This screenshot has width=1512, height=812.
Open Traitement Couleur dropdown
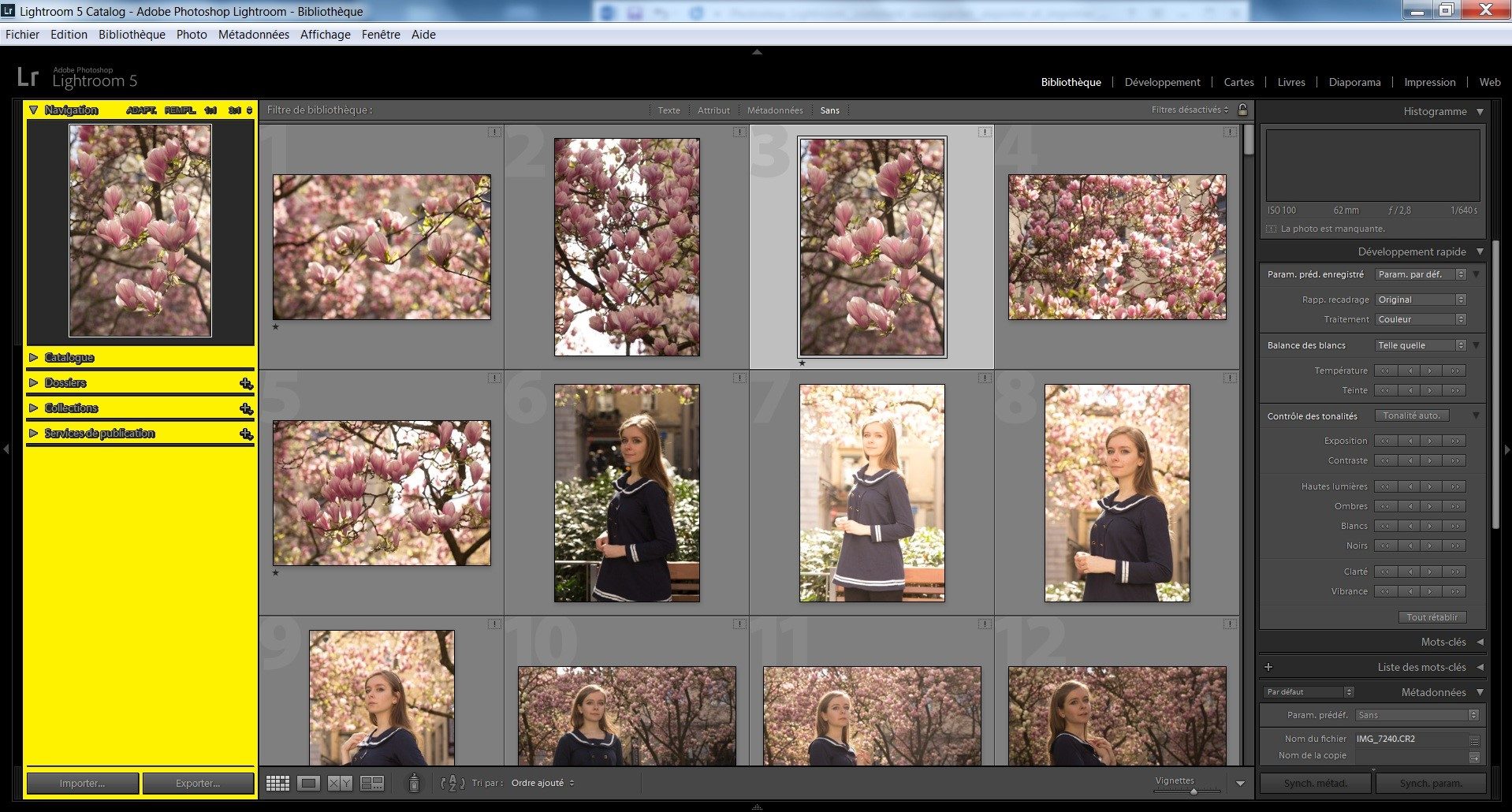point(1421,319)
